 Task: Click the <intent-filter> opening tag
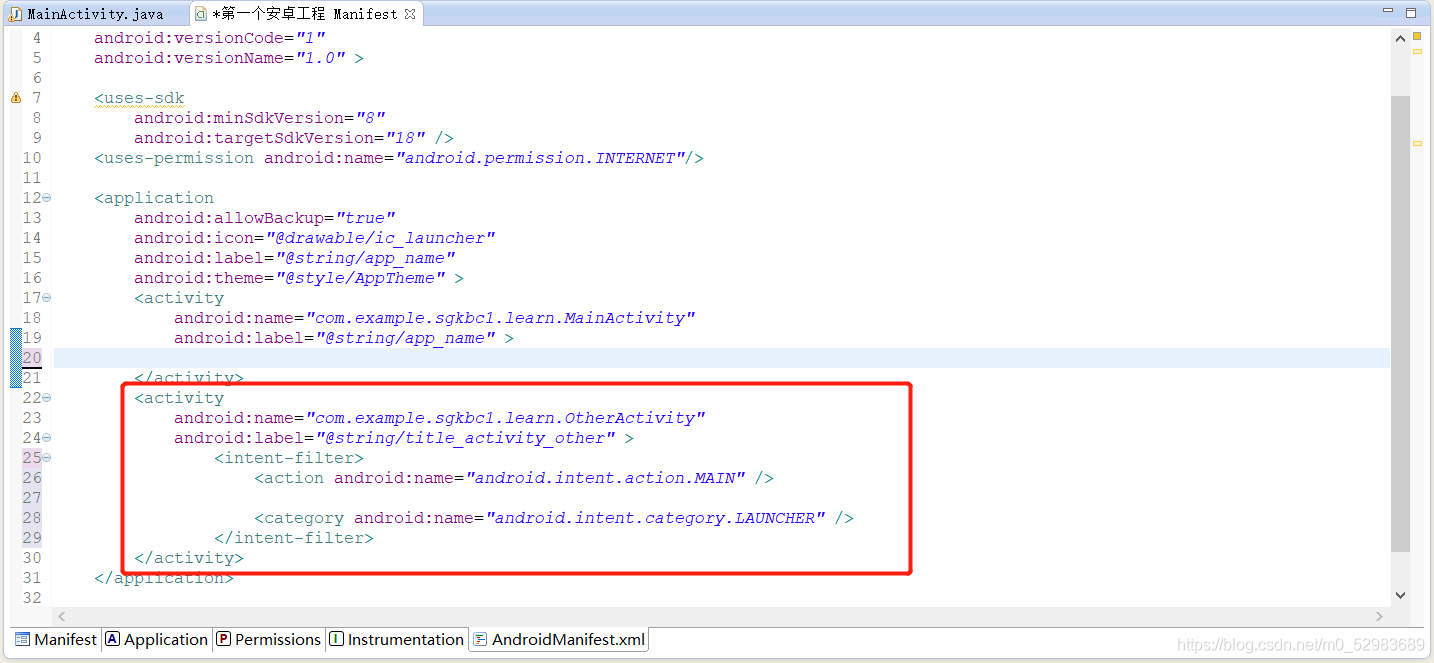289,458
